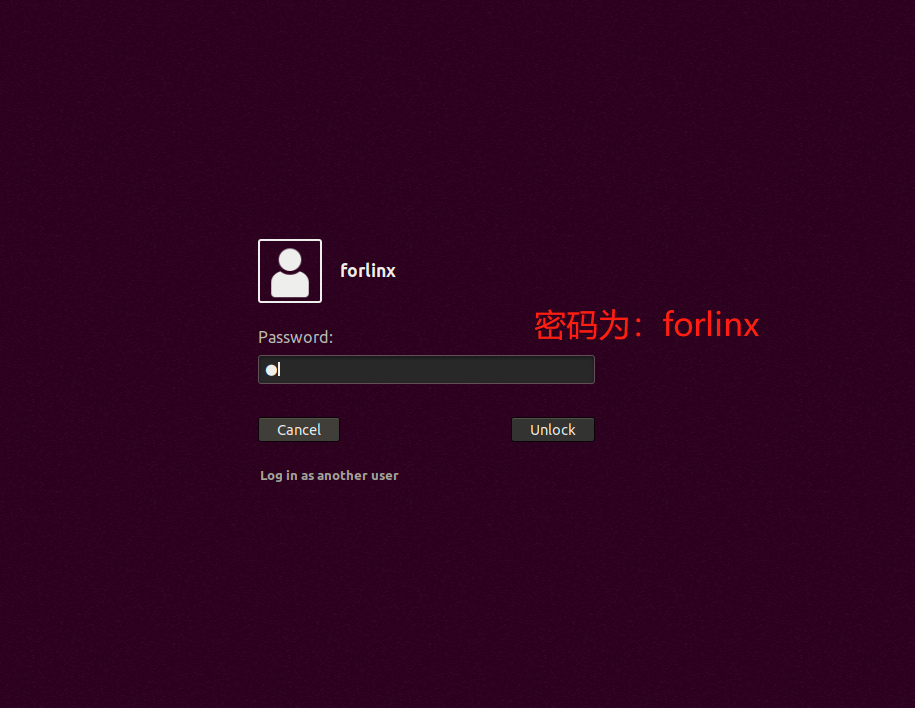Dismiss the lock prompt via Cancel
Image resolution: width=915 pixels, height=708 pixels.
299,430
